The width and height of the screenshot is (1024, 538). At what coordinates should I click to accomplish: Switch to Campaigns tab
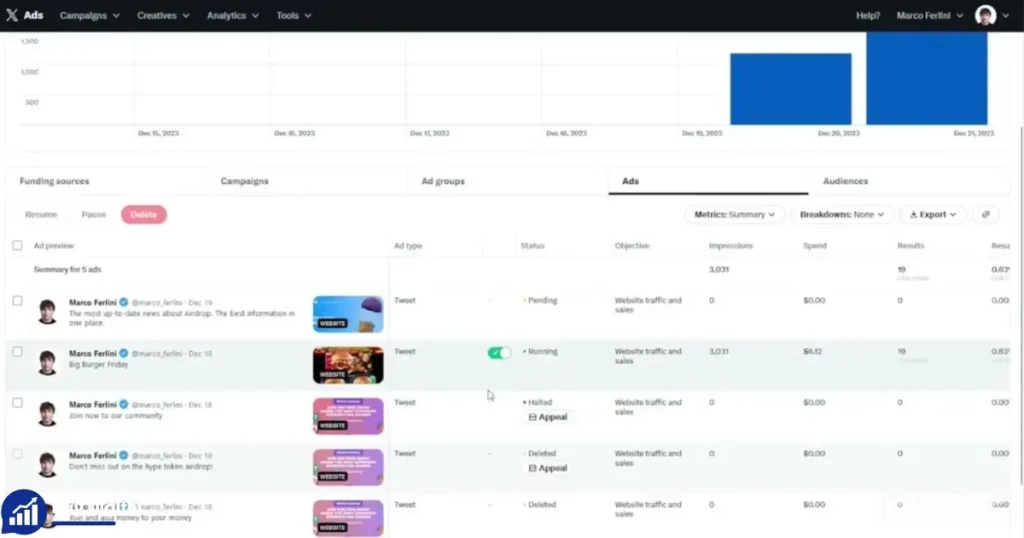[244, 181]
